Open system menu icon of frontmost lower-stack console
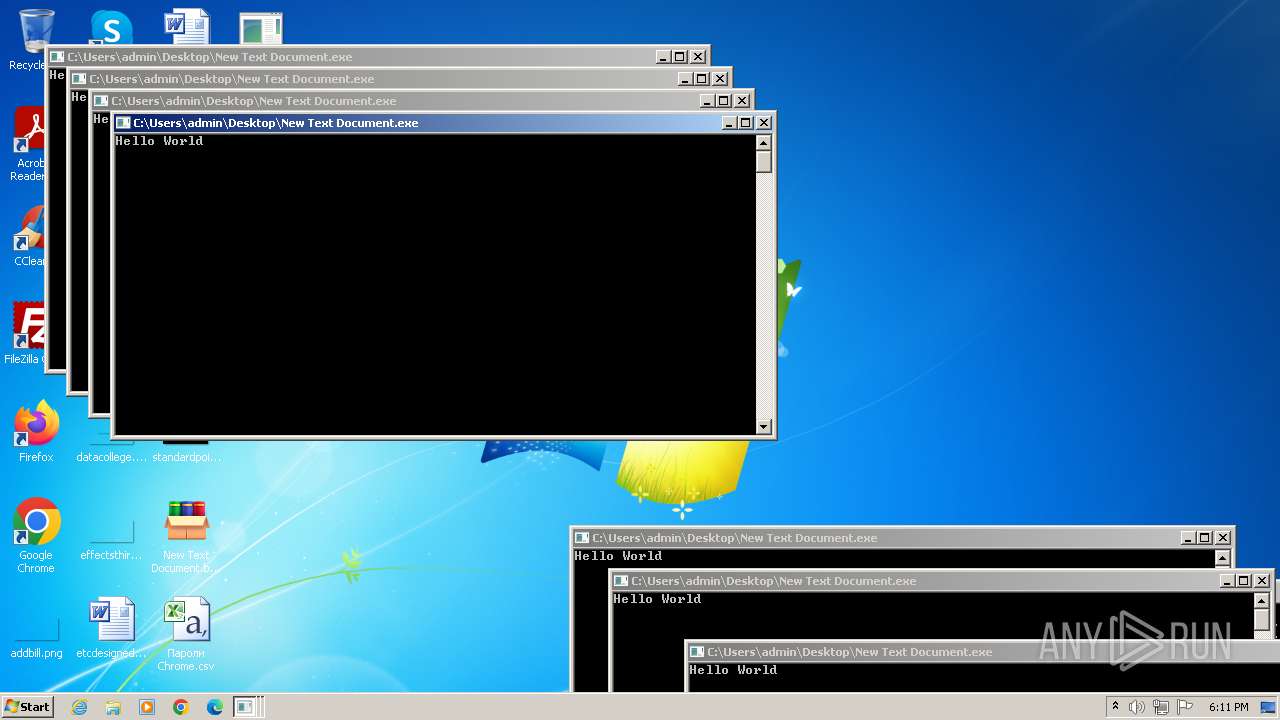The height and width of the screenshot is (720, 1280). click(697, 652)
